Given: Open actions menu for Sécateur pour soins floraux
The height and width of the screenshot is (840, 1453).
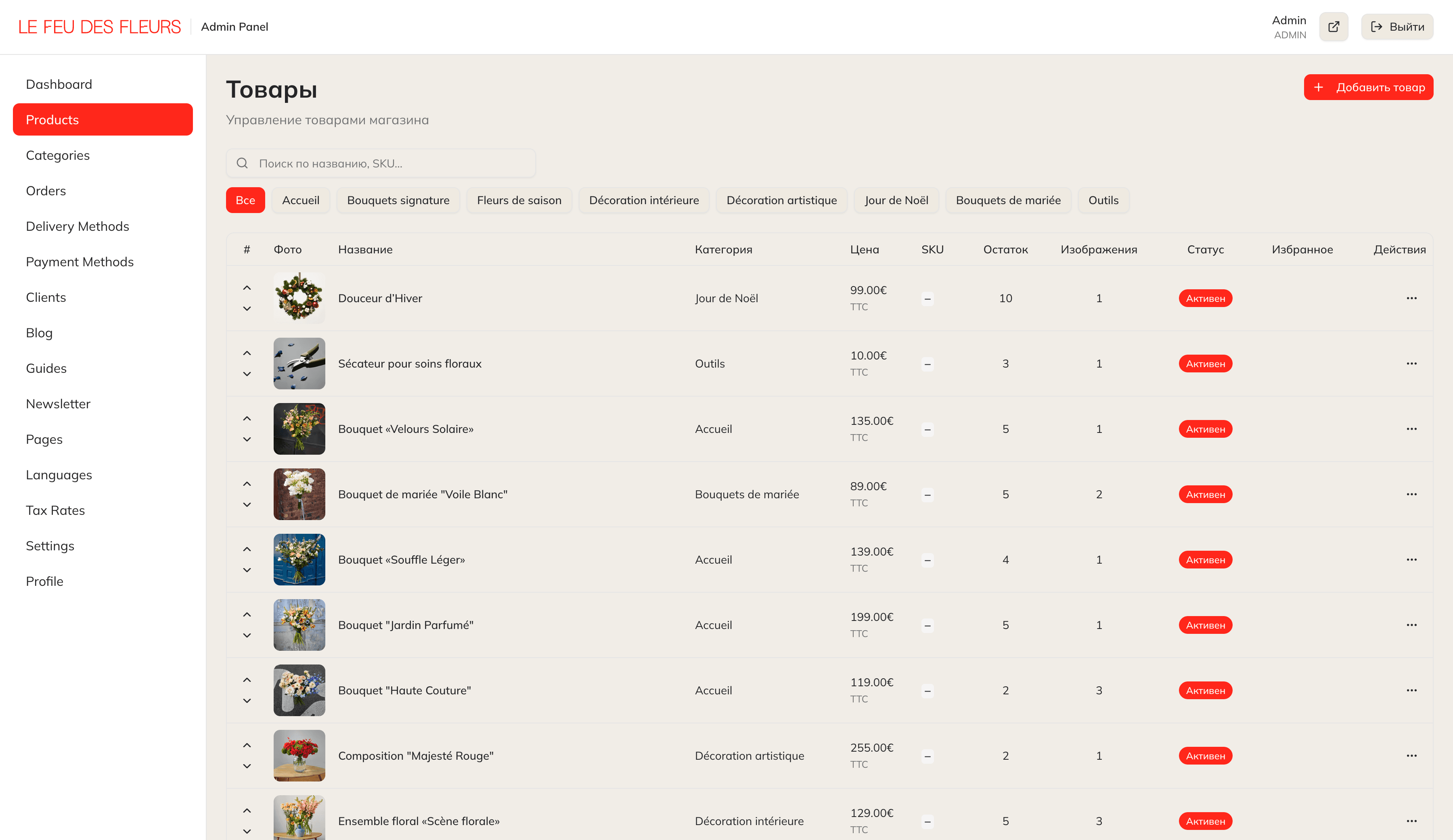Looking at the screenshot, I should coord(1411,363).
